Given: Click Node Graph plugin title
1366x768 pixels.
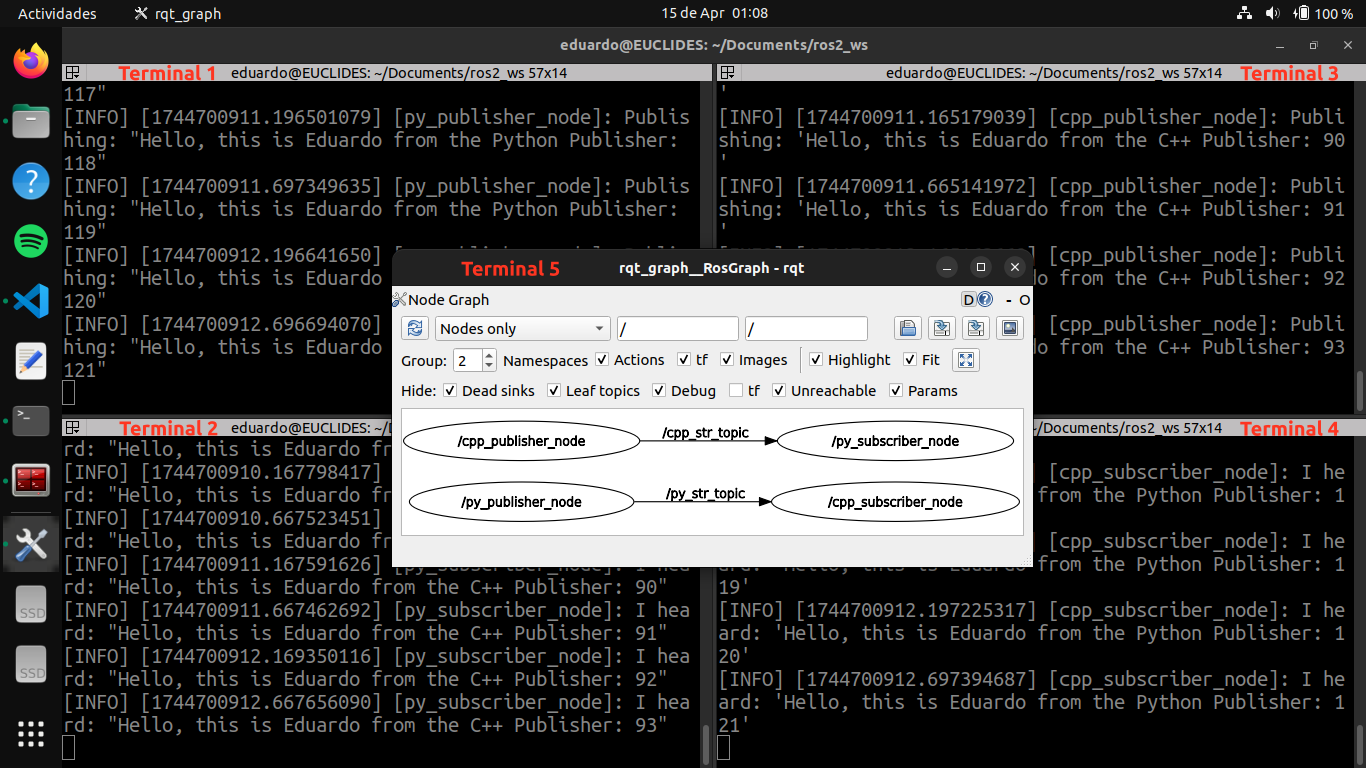Looking at the screenshot, I should 448,300.
